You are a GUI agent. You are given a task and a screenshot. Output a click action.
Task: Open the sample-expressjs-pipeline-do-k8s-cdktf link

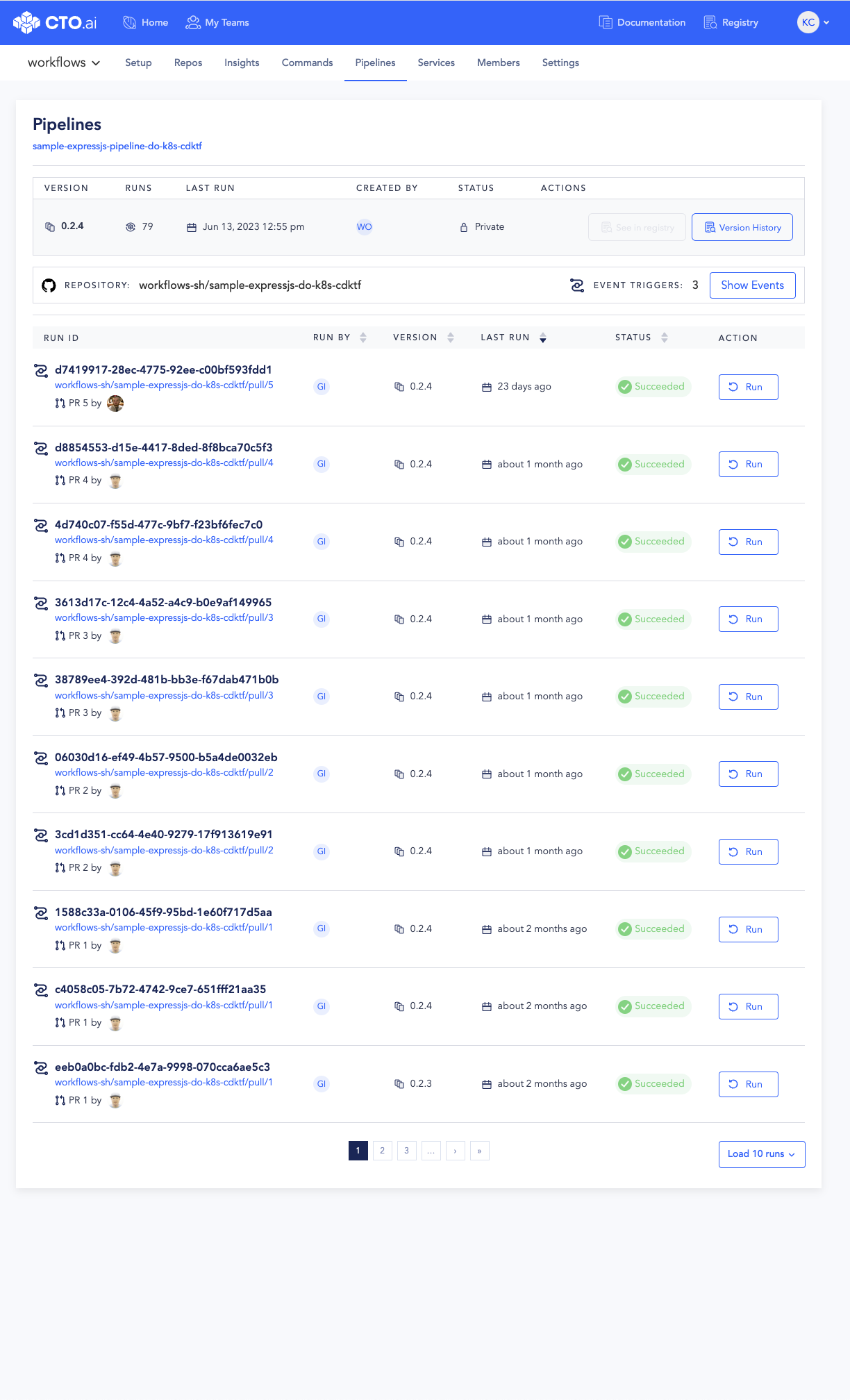coord(117,146)
